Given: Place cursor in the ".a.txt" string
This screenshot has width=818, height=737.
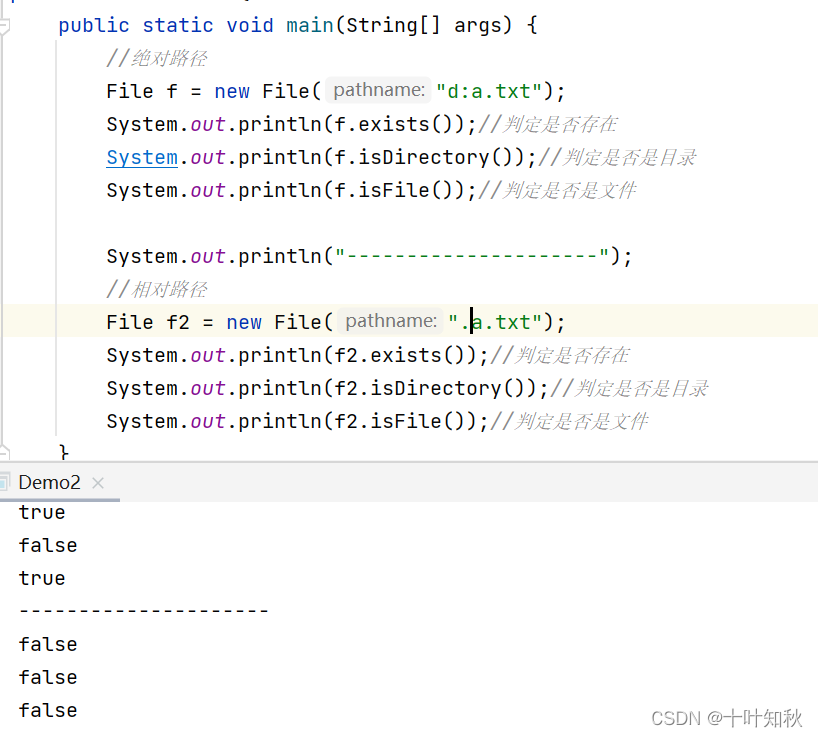Looking at the screenshot, I should click(x=496, y=322).
